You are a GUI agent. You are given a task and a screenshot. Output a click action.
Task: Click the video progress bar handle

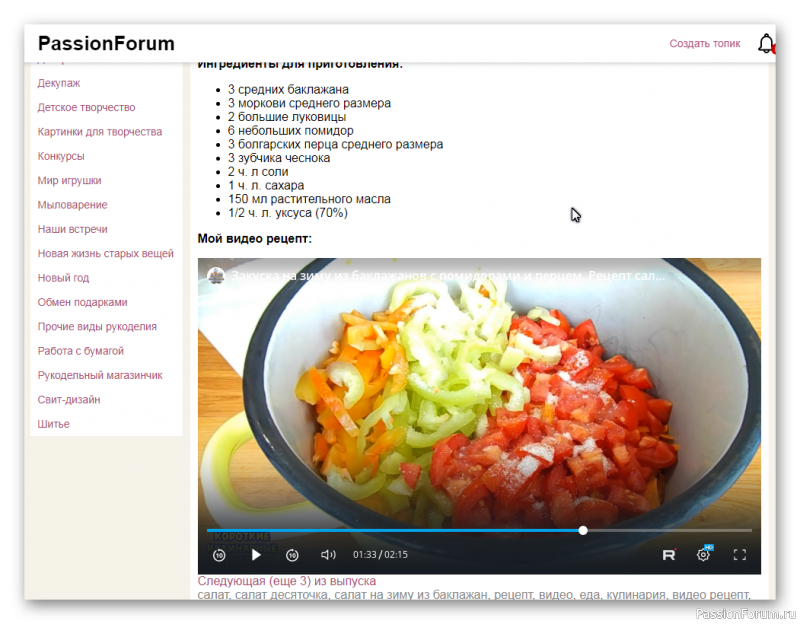583,530
